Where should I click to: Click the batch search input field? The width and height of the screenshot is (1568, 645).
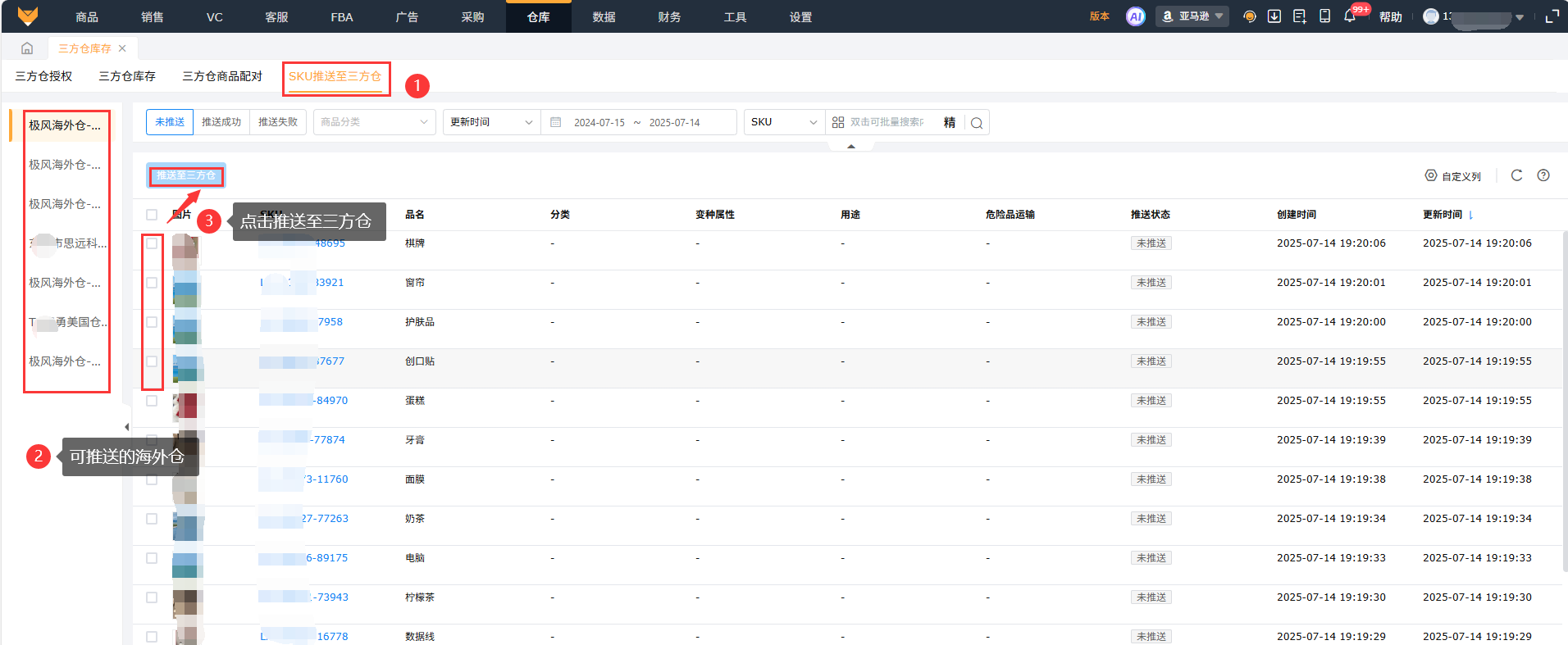[890, 122]
